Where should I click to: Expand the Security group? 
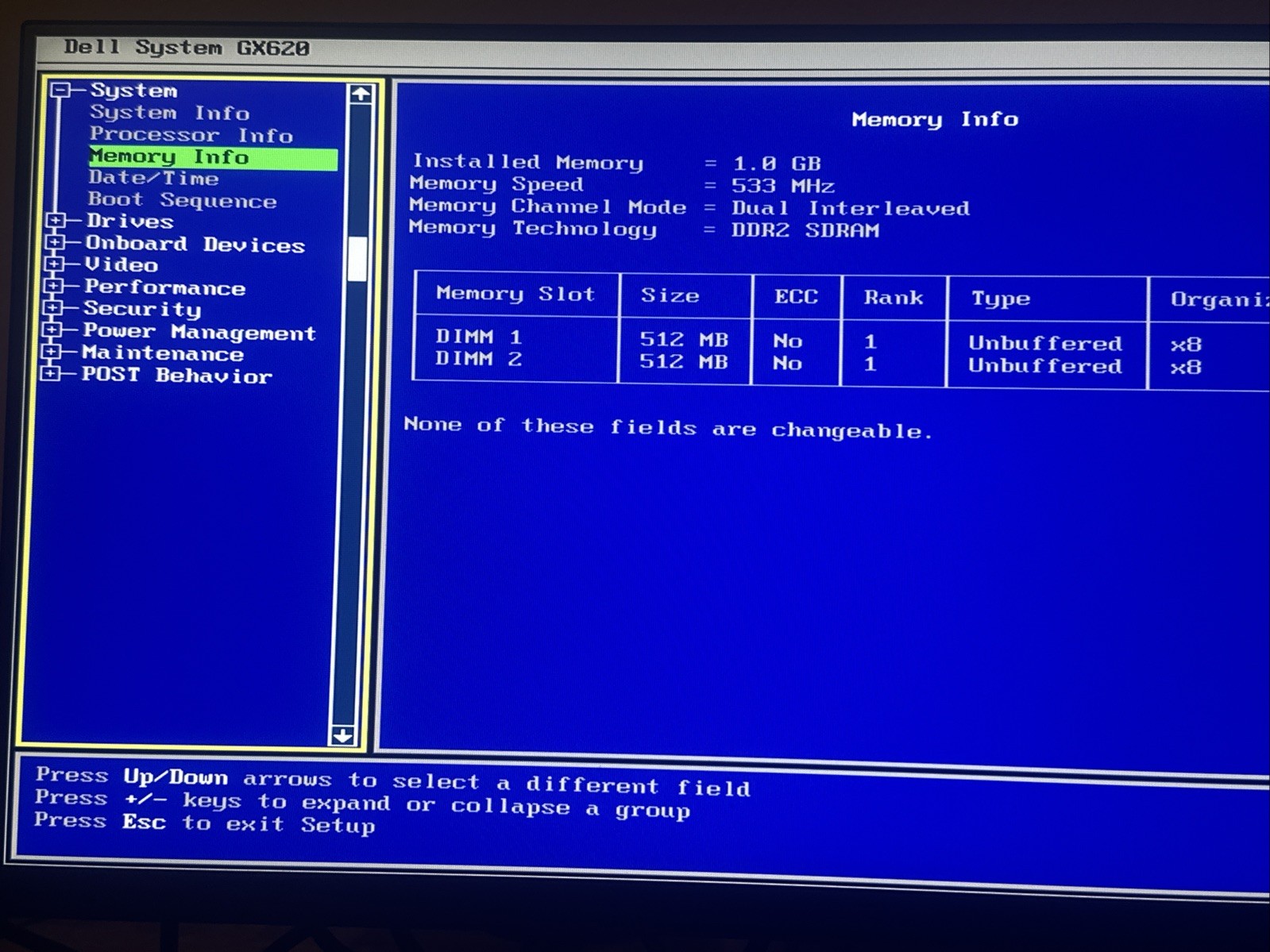click(x=53, y=307)
